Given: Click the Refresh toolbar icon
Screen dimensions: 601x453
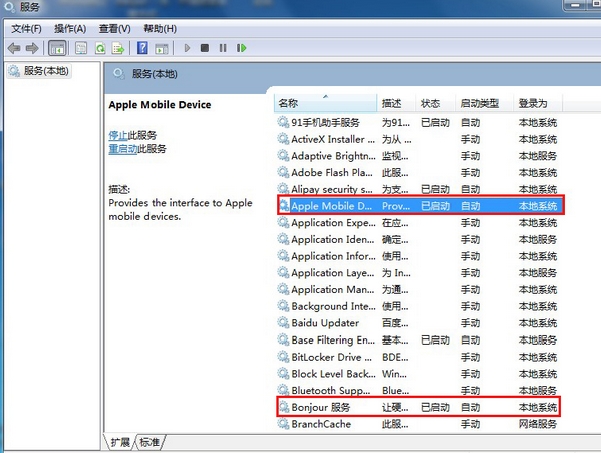Looking at the screenshot, I should (x=101, y=47).
